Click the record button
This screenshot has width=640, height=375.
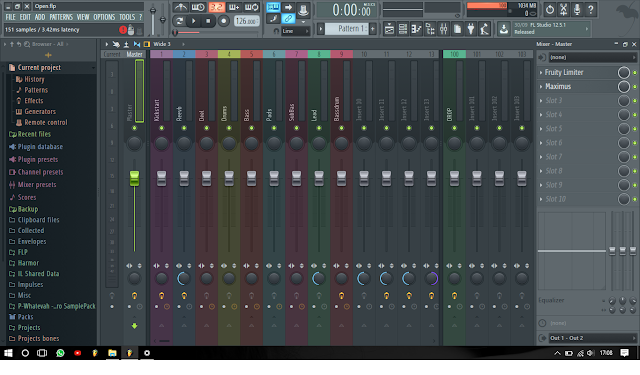(x=223, y=21)
